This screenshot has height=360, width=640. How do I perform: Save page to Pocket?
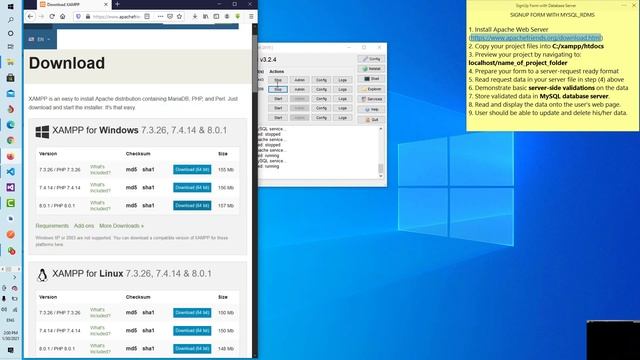[x=170, y=16]
